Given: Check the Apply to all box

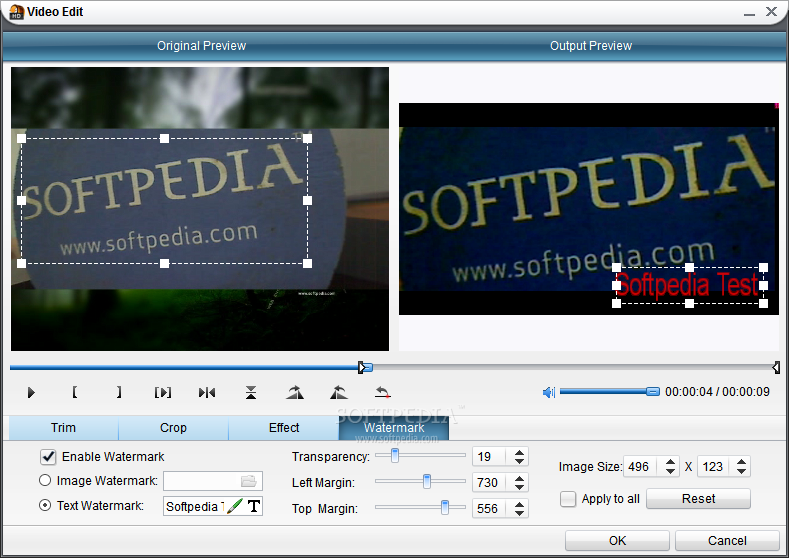Looking at the screenshot, I should [x=568, y=499].
